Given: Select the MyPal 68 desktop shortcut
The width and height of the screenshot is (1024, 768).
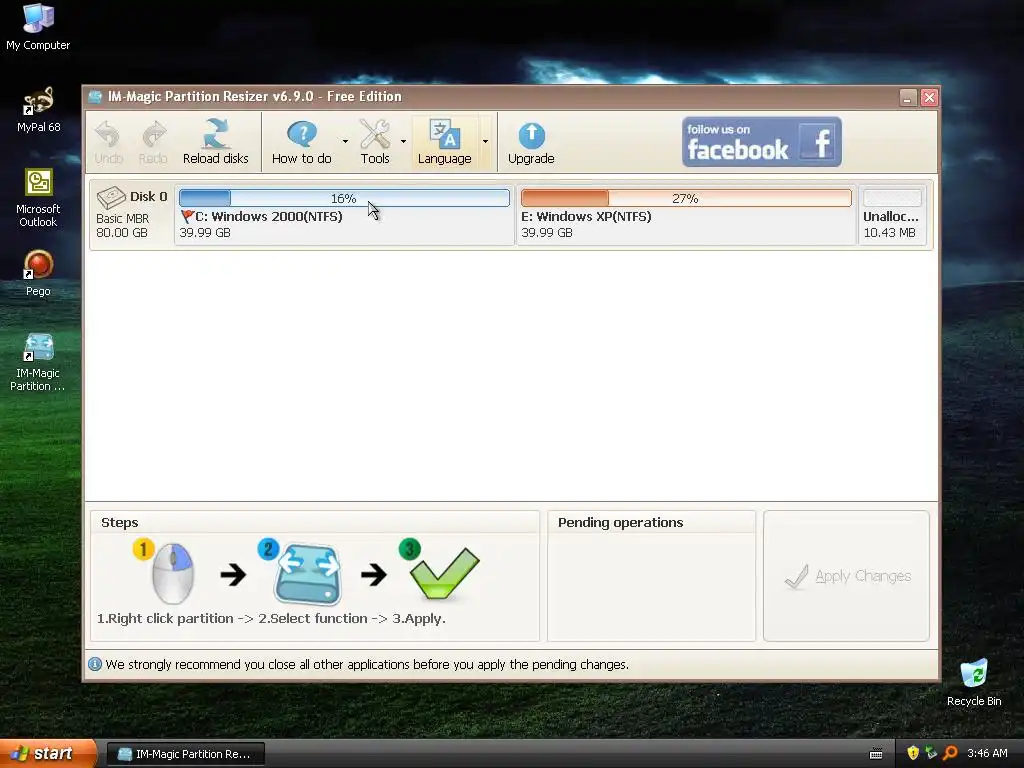Looking at the screenshot, I should 39,110.
